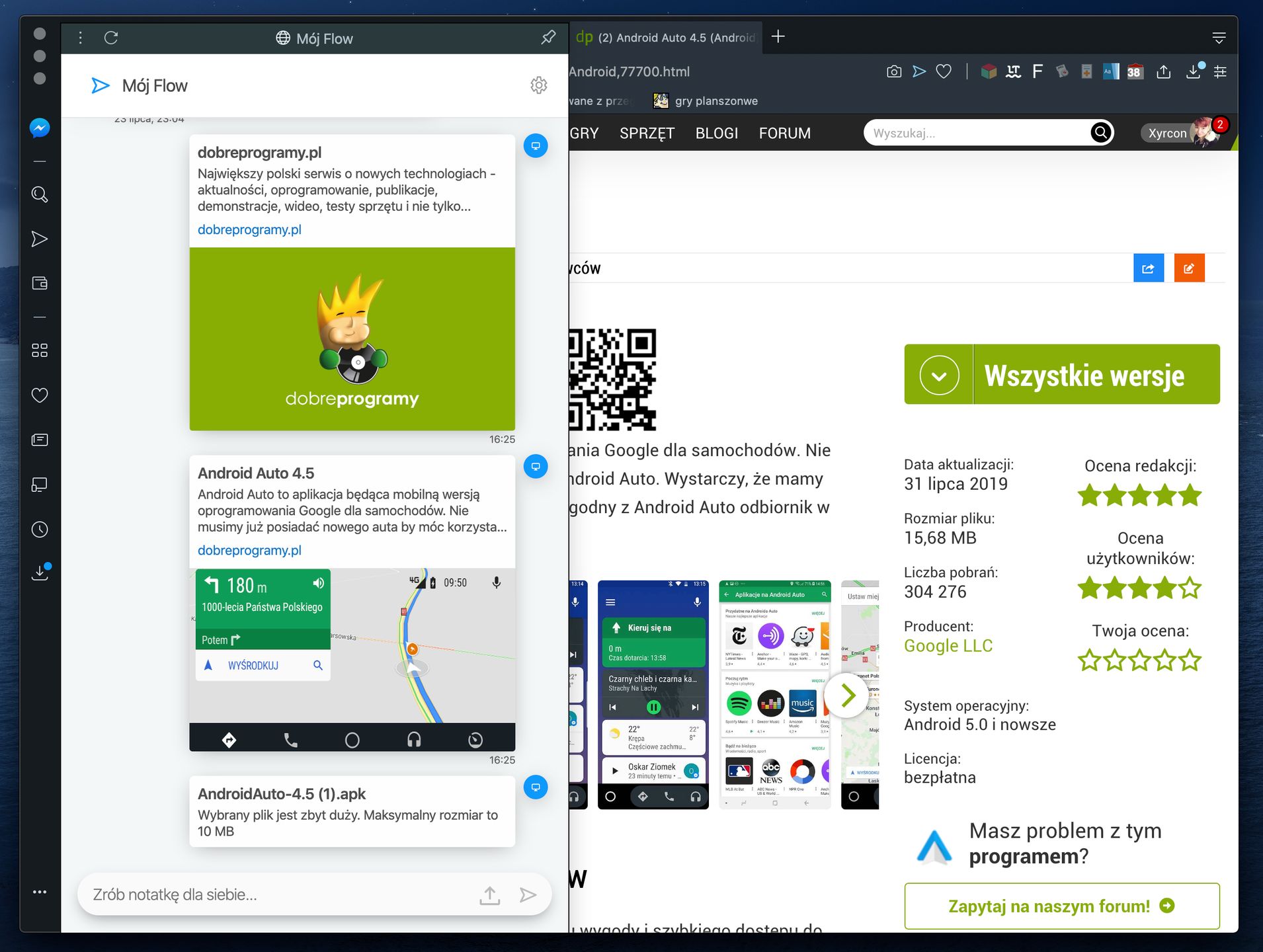
Task: Open the Kieruj się na screenshot thumbnail
Action: click(x=653, y=695)
